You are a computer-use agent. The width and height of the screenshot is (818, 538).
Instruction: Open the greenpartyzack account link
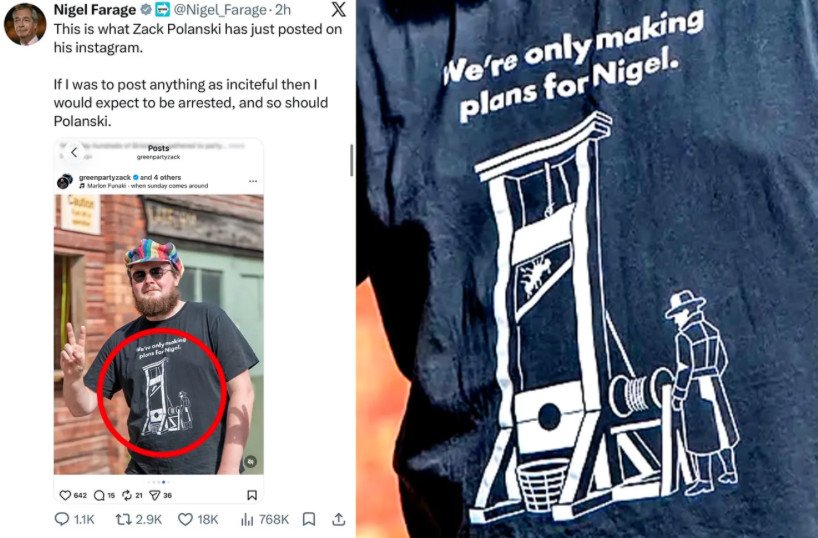[x=105, y=177]
